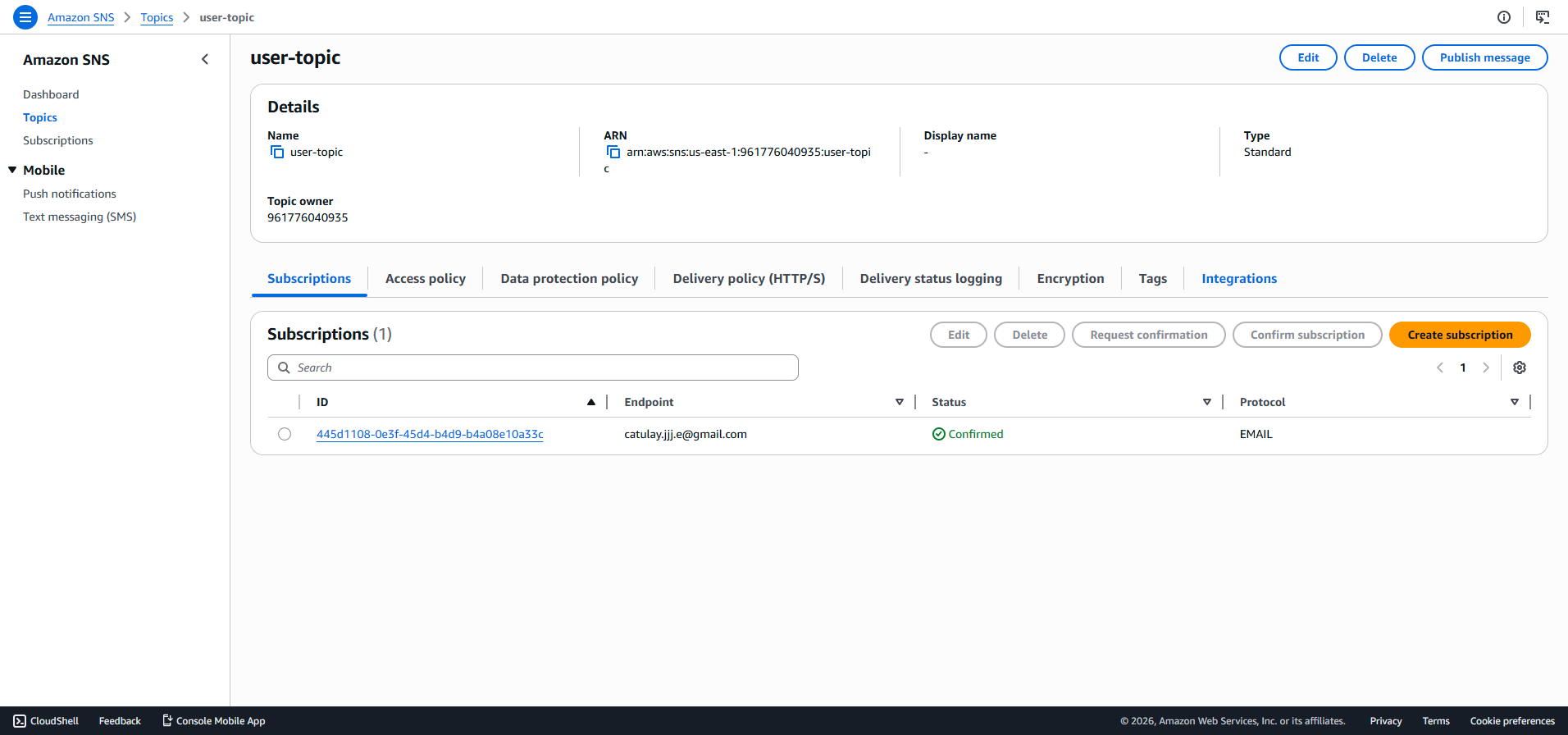Open Terms link in footer
Image resolution: width=1568 pixels, height=735 pixels.
click(x=1436, y=721)
